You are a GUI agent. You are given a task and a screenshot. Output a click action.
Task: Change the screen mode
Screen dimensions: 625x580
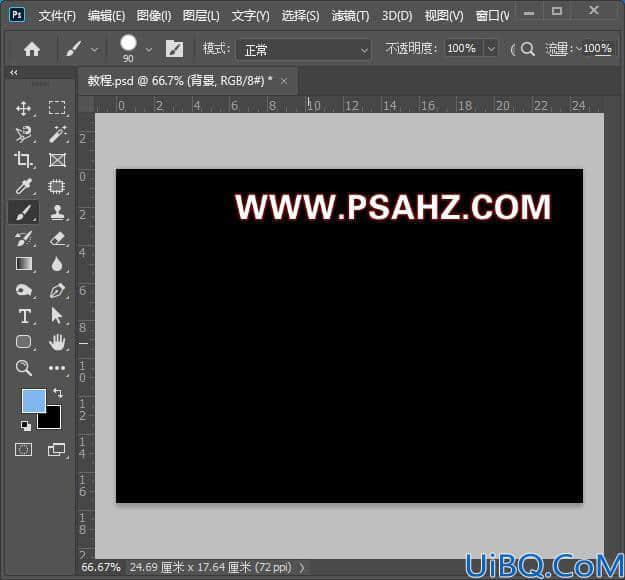(57, 449)
